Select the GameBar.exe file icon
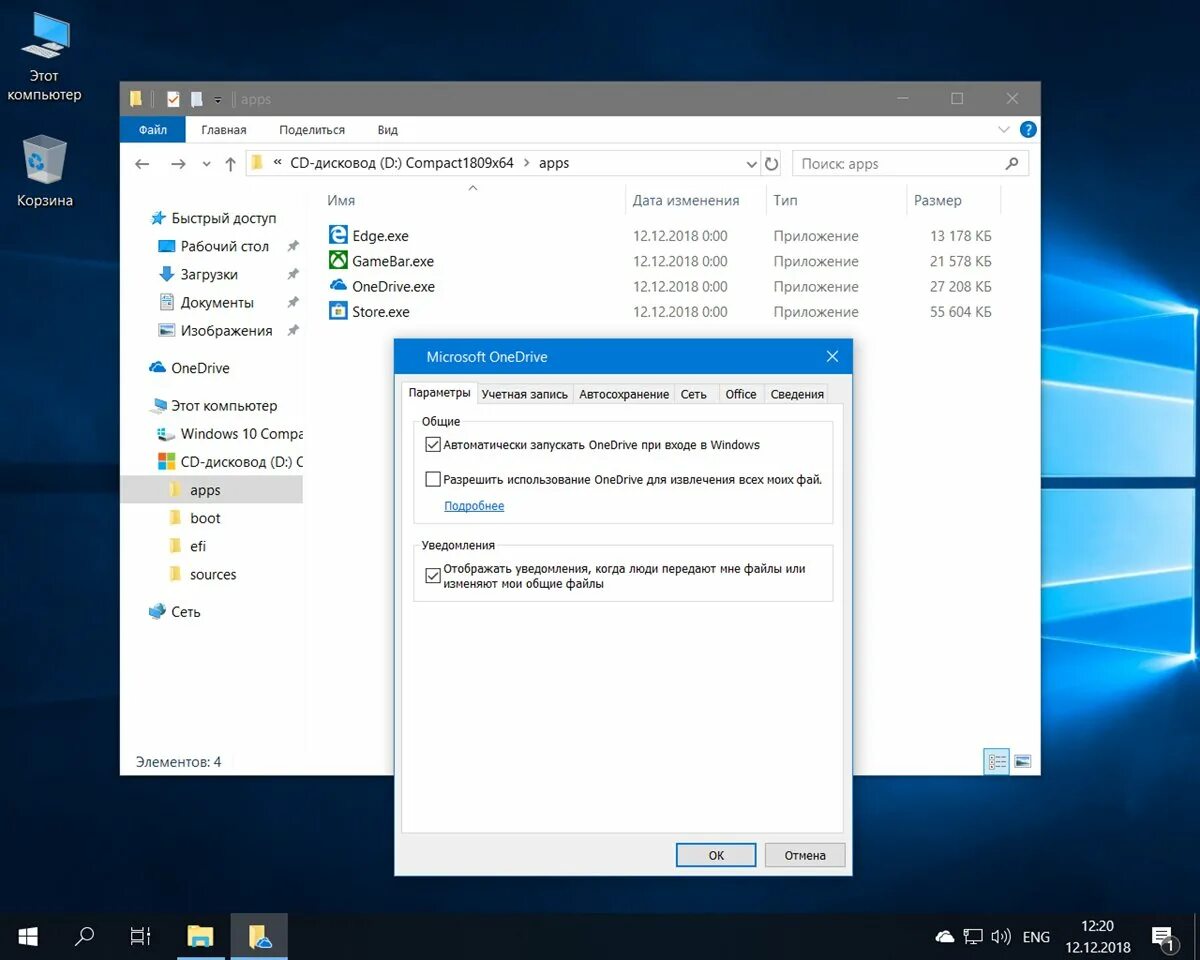 (x=338, y=260)
